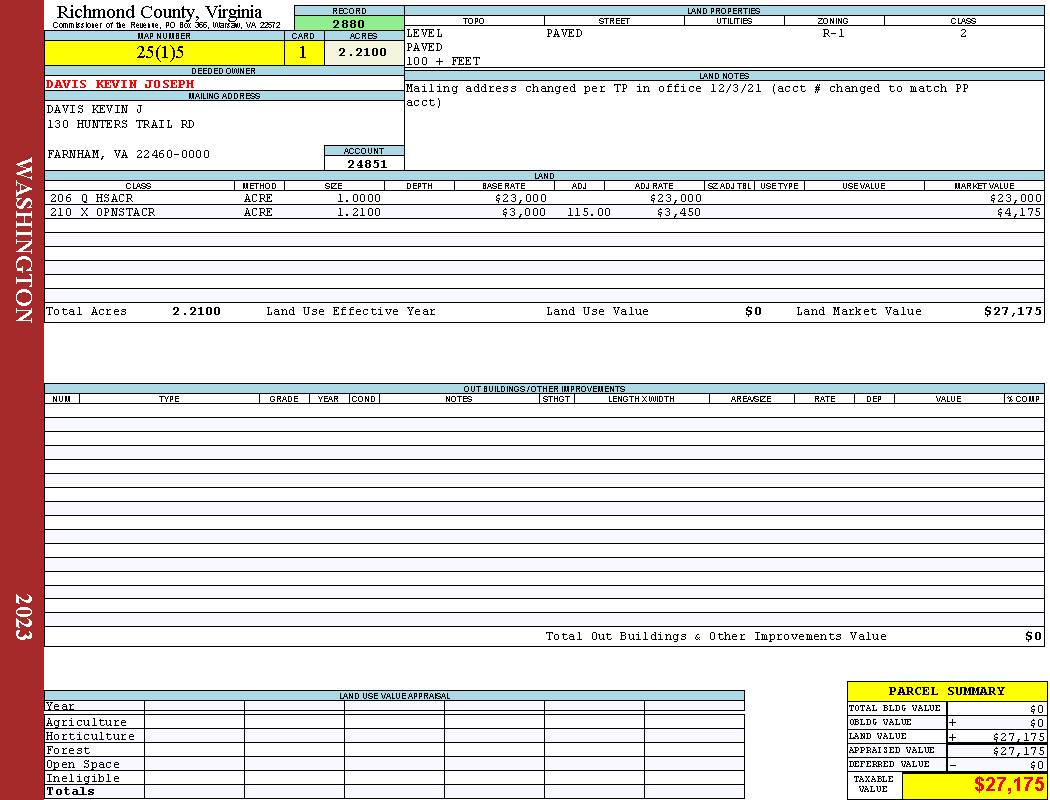This screenshot has width=1050, height=800.
Task: Click mailing name DAVIS KEVIN J
Action: click(94, 109)
